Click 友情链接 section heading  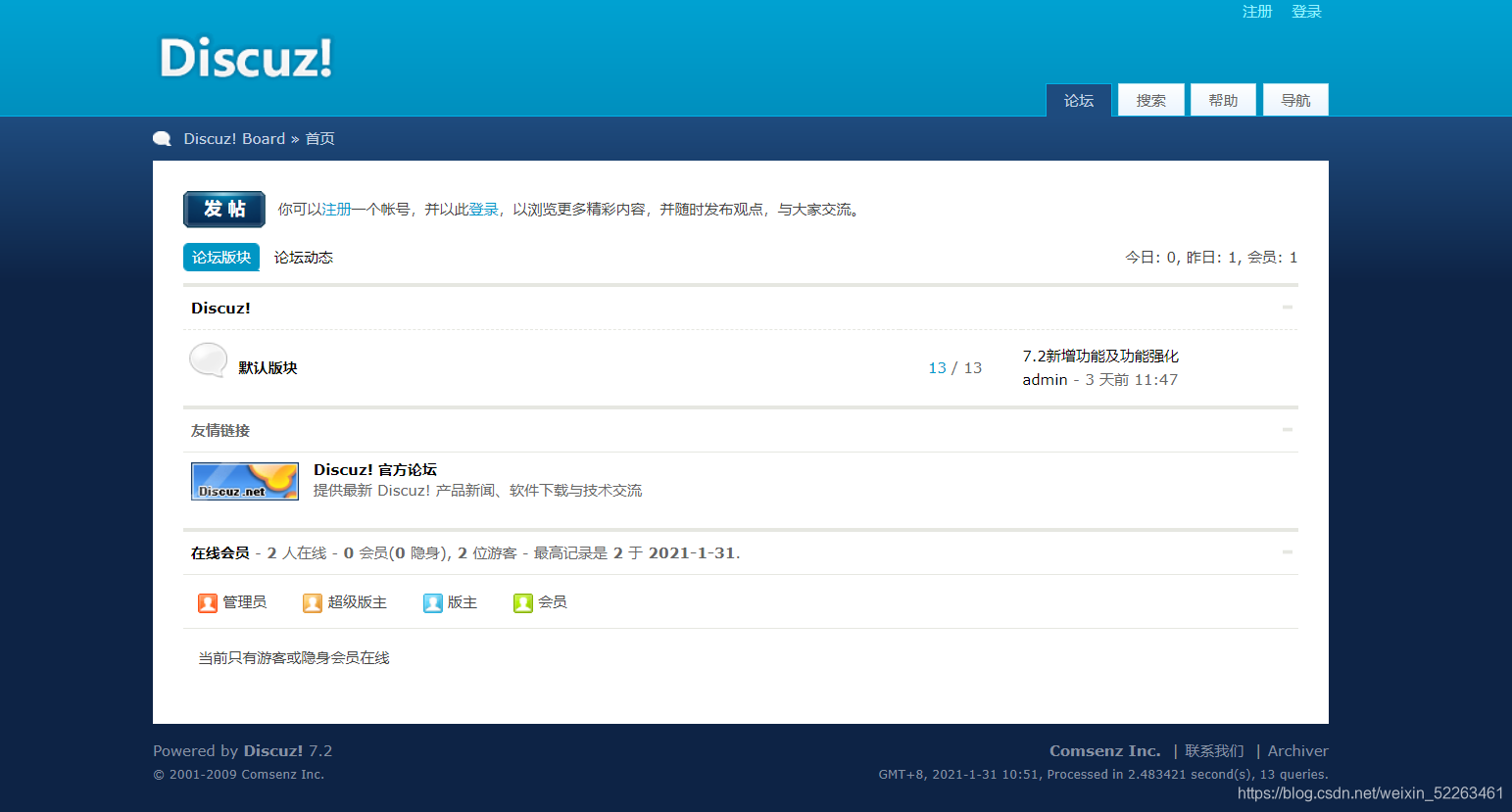point(220,431)
